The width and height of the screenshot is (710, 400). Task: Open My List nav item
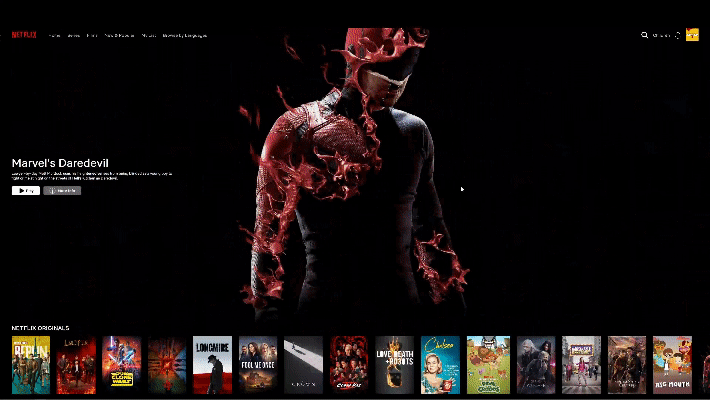(x=149, y=35)
